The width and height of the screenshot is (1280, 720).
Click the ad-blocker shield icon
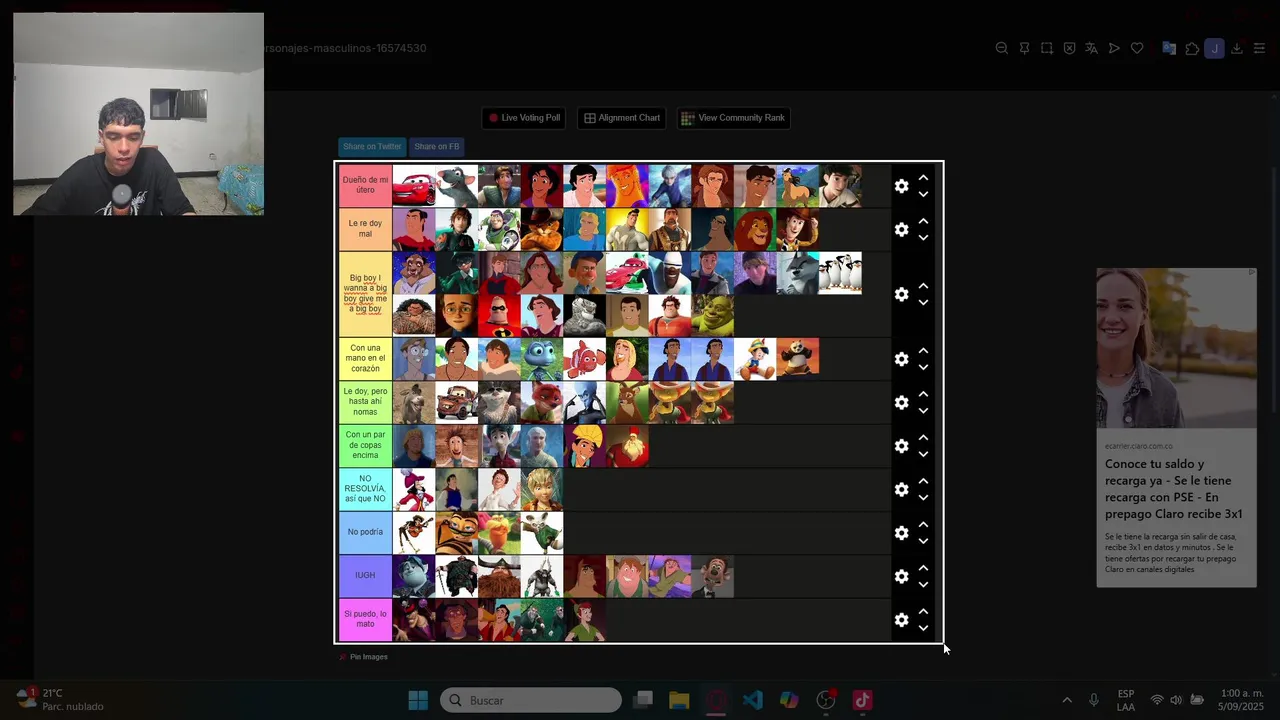[x=1069, y=48]
